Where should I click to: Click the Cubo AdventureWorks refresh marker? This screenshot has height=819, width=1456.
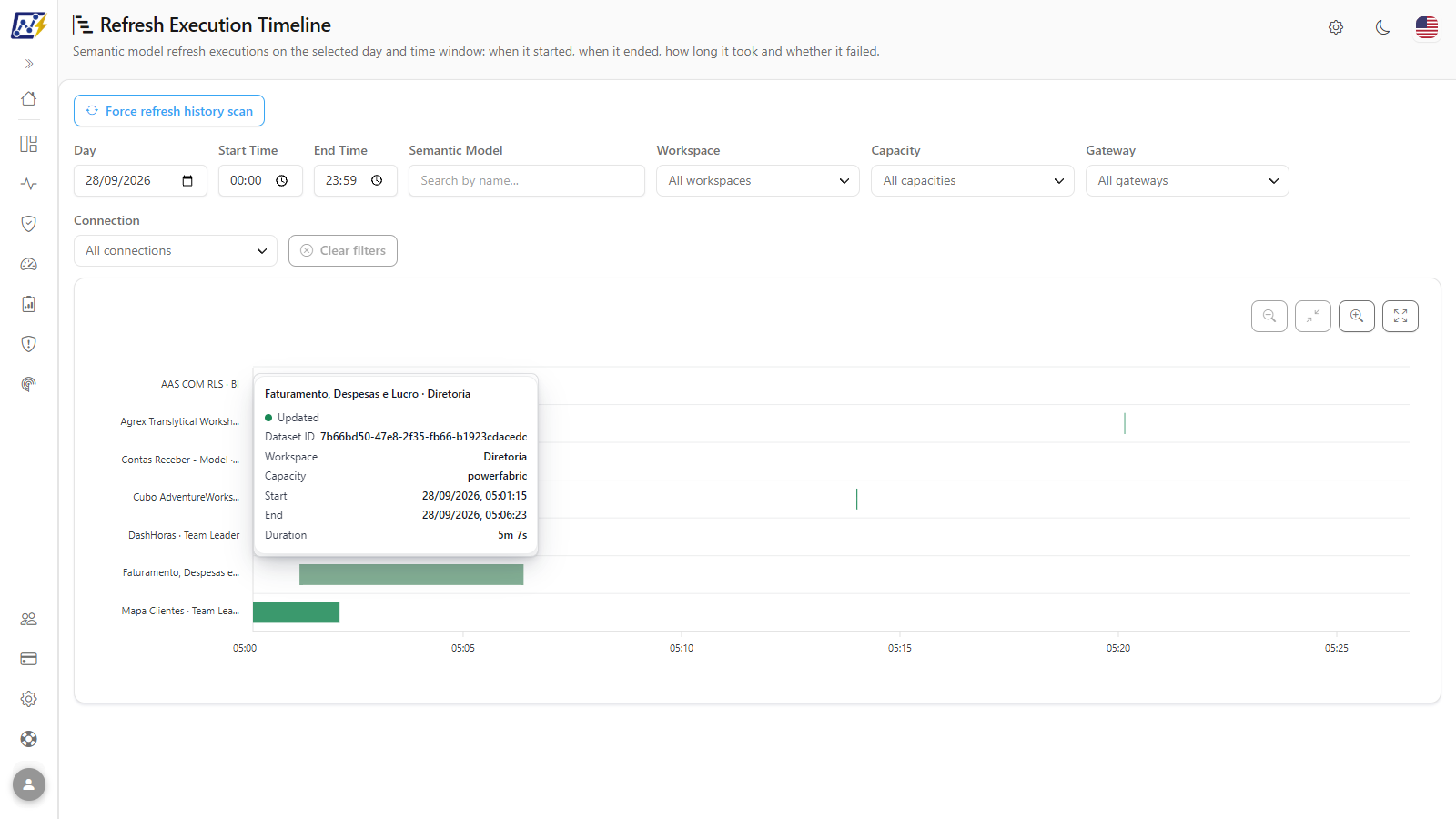tap(856, 499)
